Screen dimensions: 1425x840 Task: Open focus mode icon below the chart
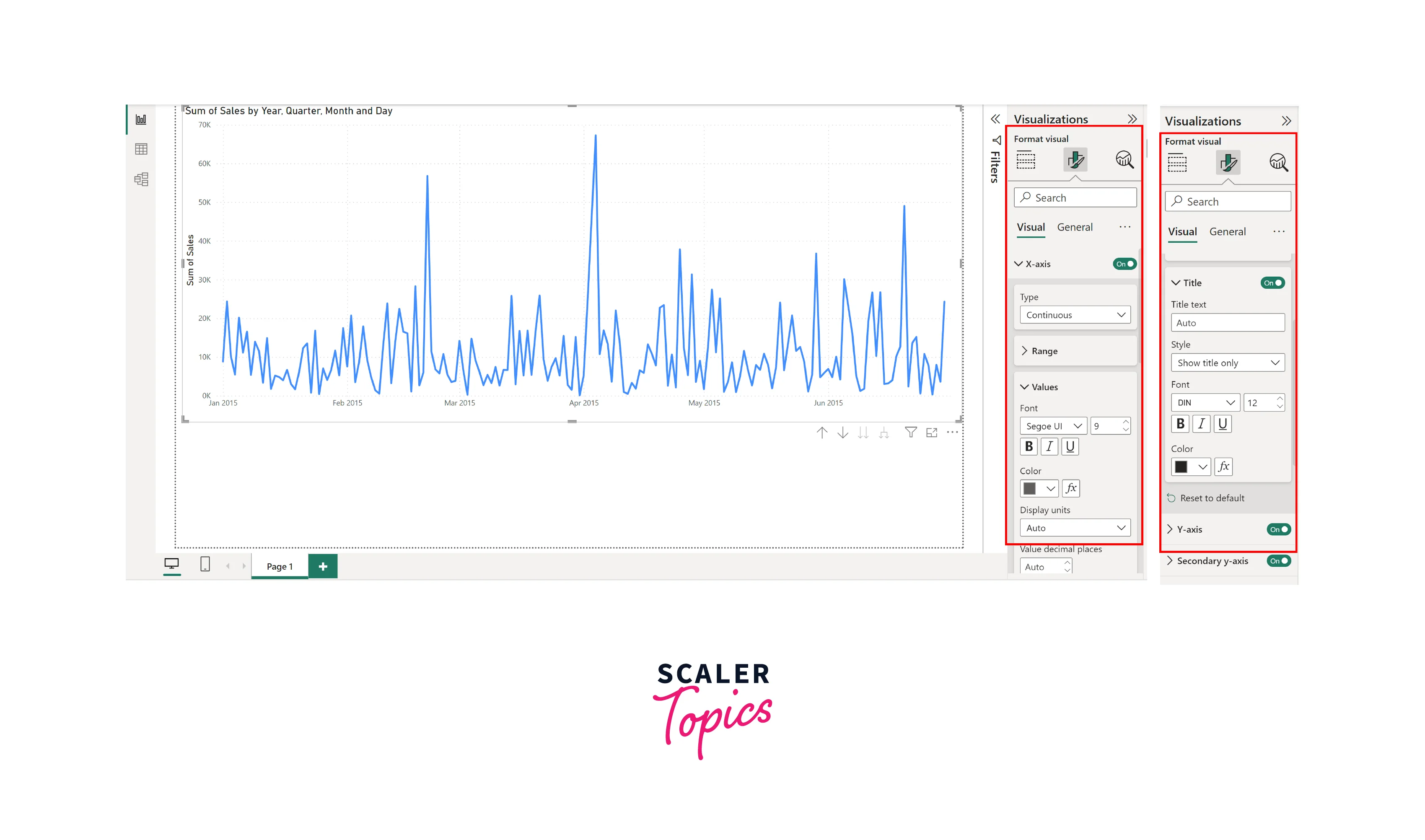pos(932,433)
